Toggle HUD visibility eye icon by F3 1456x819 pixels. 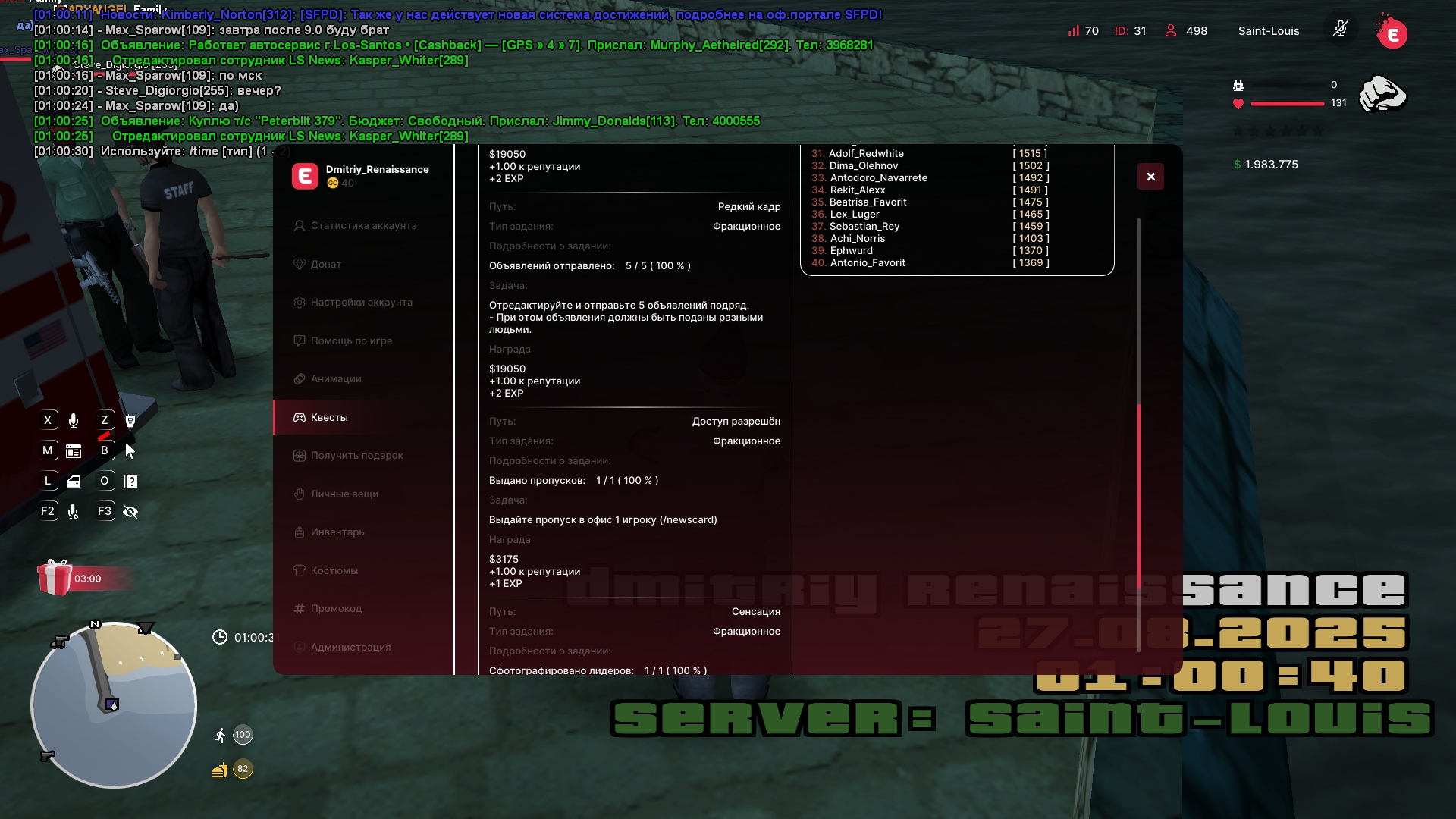pos(130,512)
